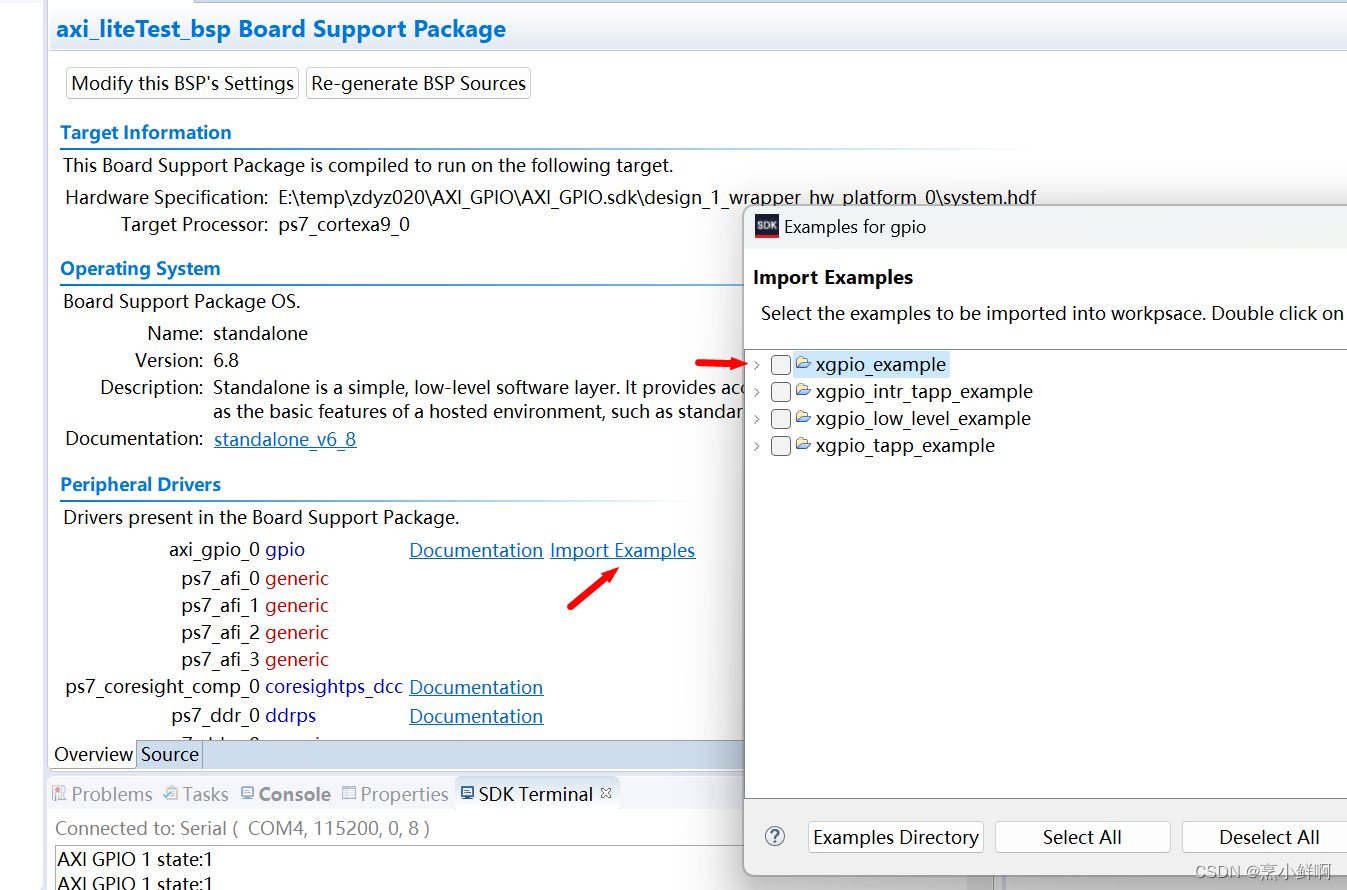Click the coresightps_dcc driver name
This screenshot has width=1347, height=890.
(334, 687)
